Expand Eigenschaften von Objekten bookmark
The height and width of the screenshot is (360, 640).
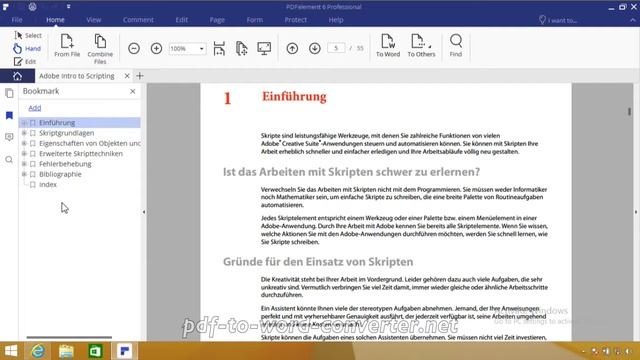[x=24, y=143]
